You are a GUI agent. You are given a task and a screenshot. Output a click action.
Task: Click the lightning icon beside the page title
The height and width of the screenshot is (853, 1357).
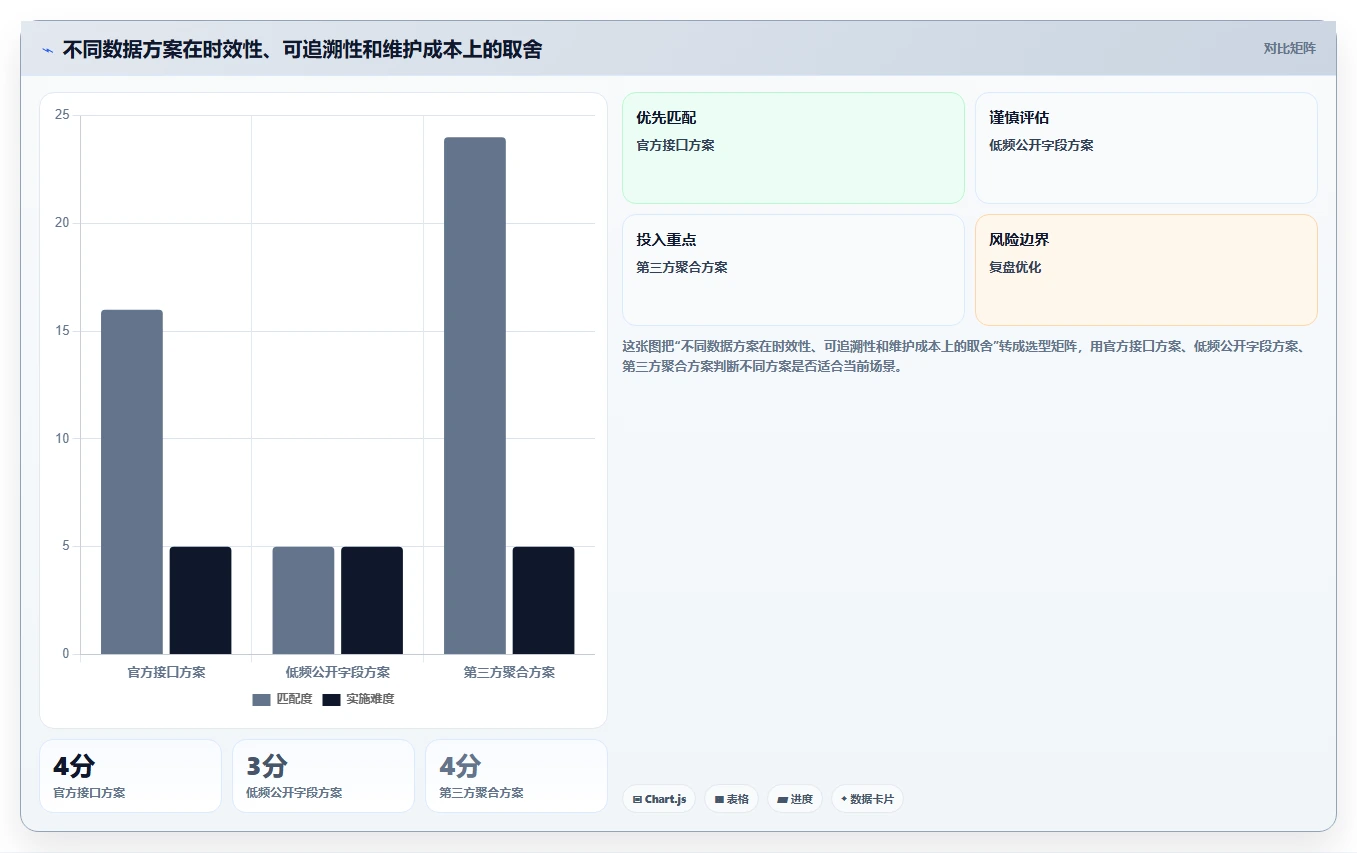pyautogui.click(x=47, y=50)
